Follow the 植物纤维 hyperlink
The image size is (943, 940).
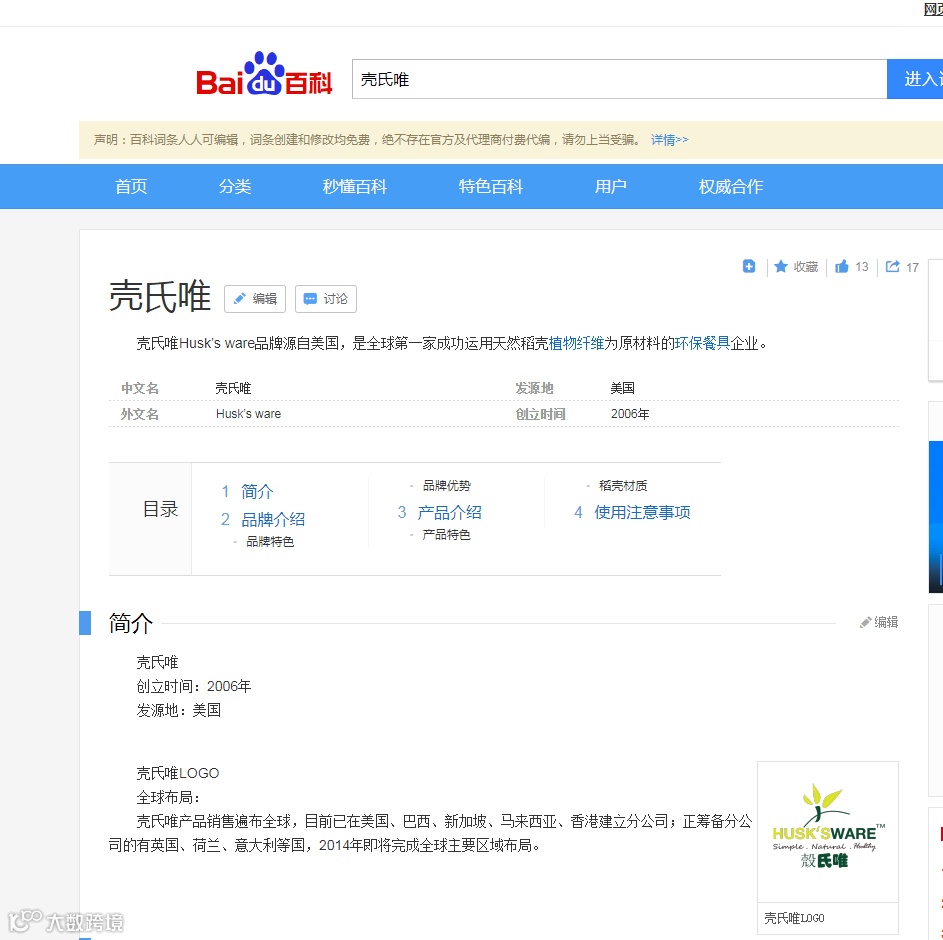(x=576, y=343)
